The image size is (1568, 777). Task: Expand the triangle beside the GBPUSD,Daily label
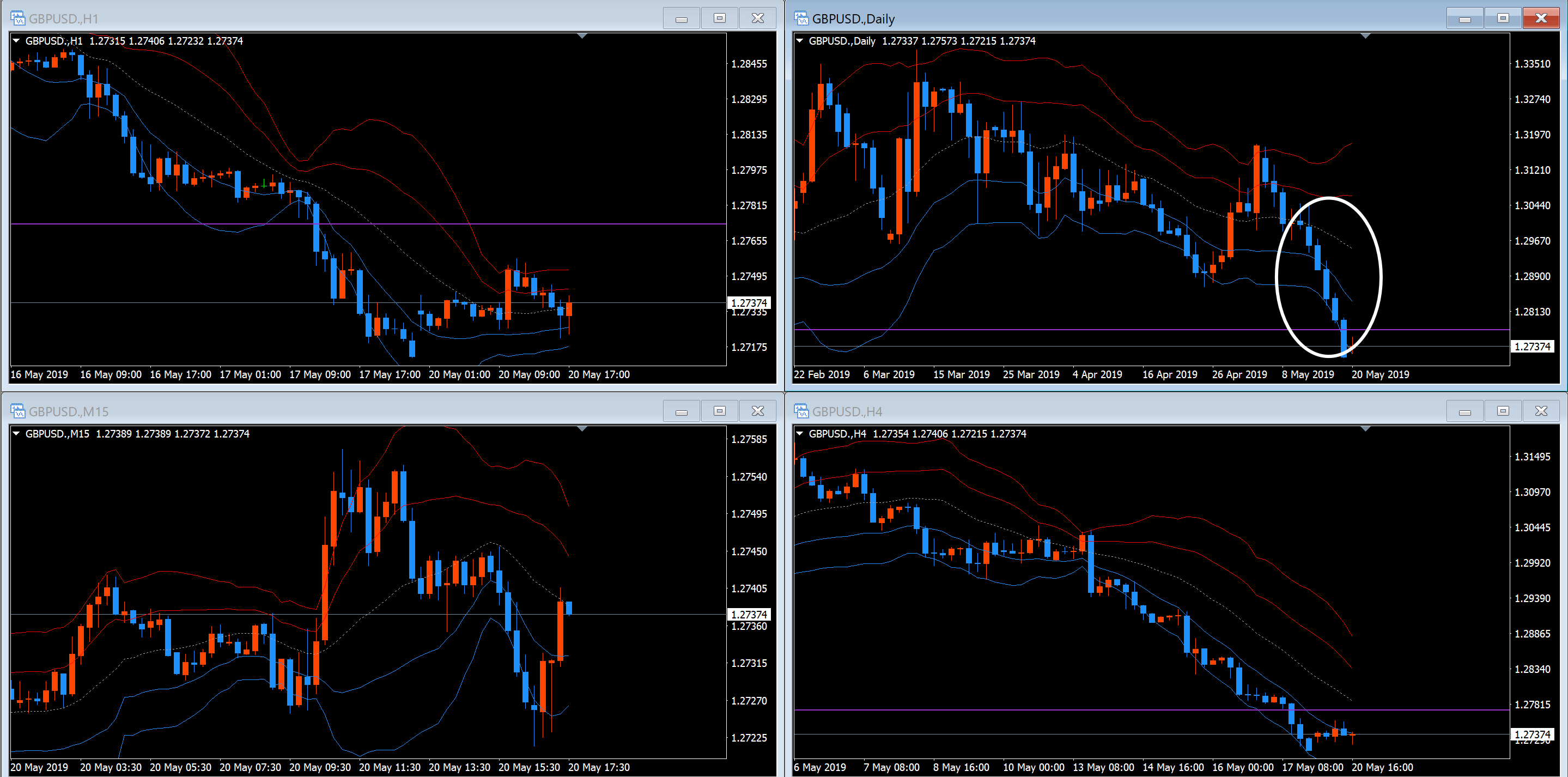800,41
